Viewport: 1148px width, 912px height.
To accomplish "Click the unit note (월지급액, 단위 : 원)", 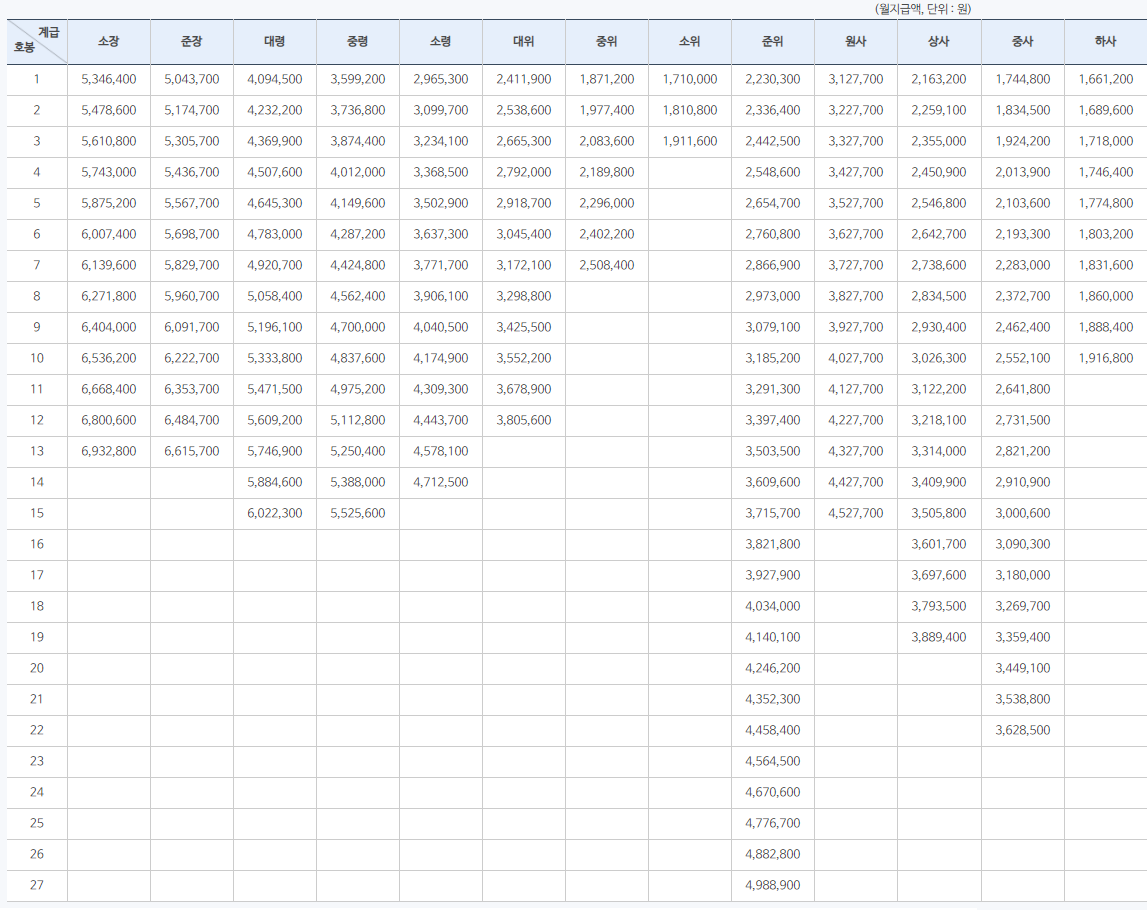I will tap(922, 9).
